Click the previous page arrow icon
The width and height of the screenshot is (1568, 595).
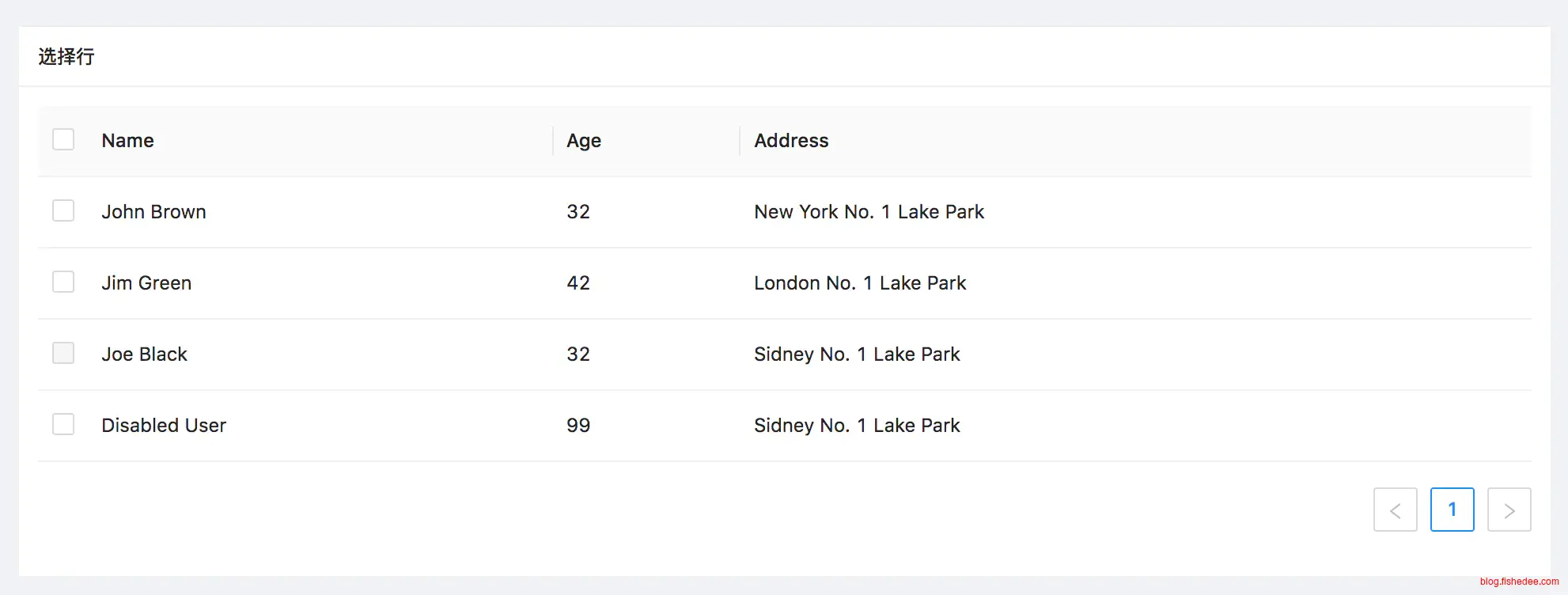[1395, 510]
